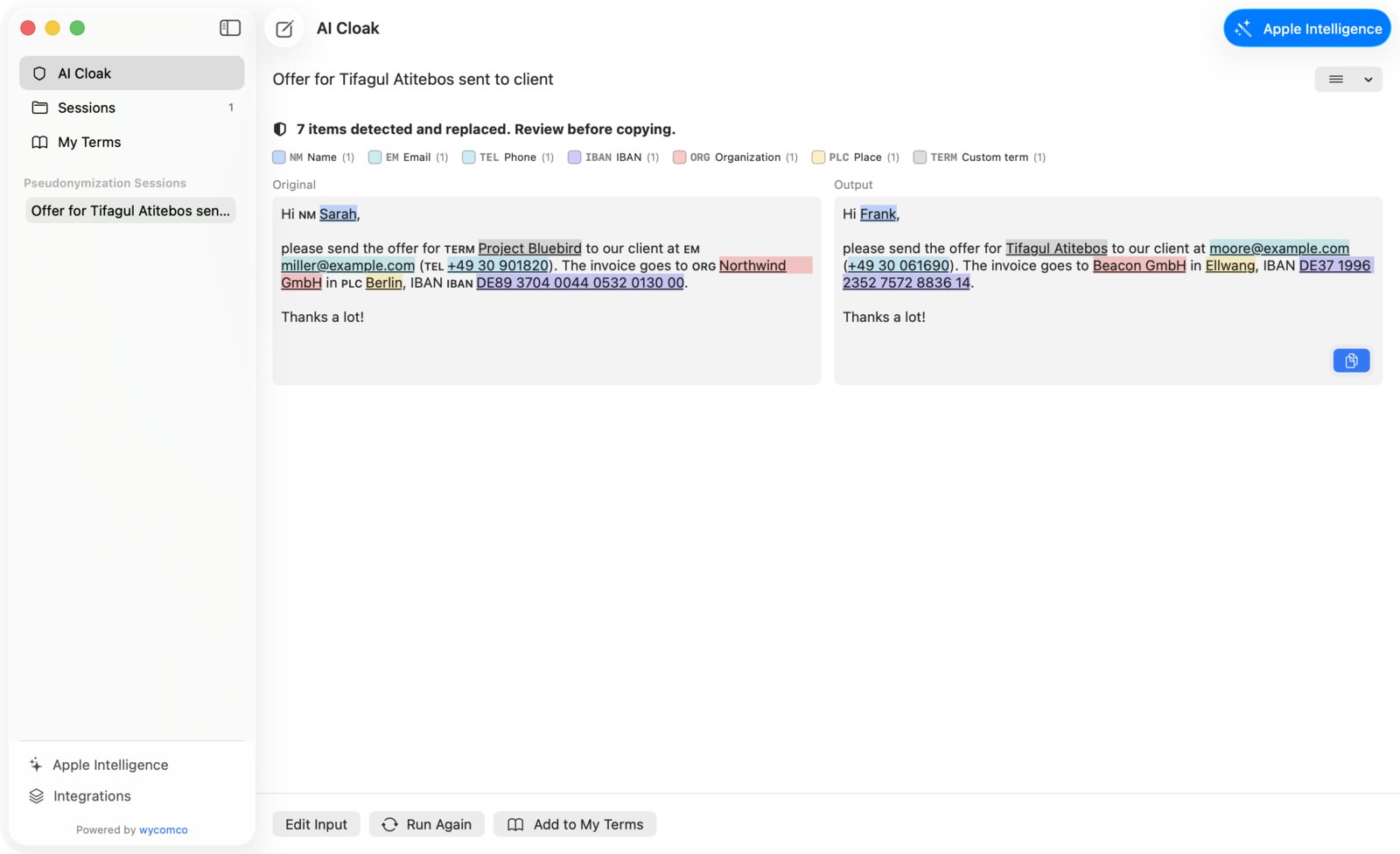This screenshot has height=854, width=1400.
Task: Toggle the Custom term category filter
Action: pos(980,157)
